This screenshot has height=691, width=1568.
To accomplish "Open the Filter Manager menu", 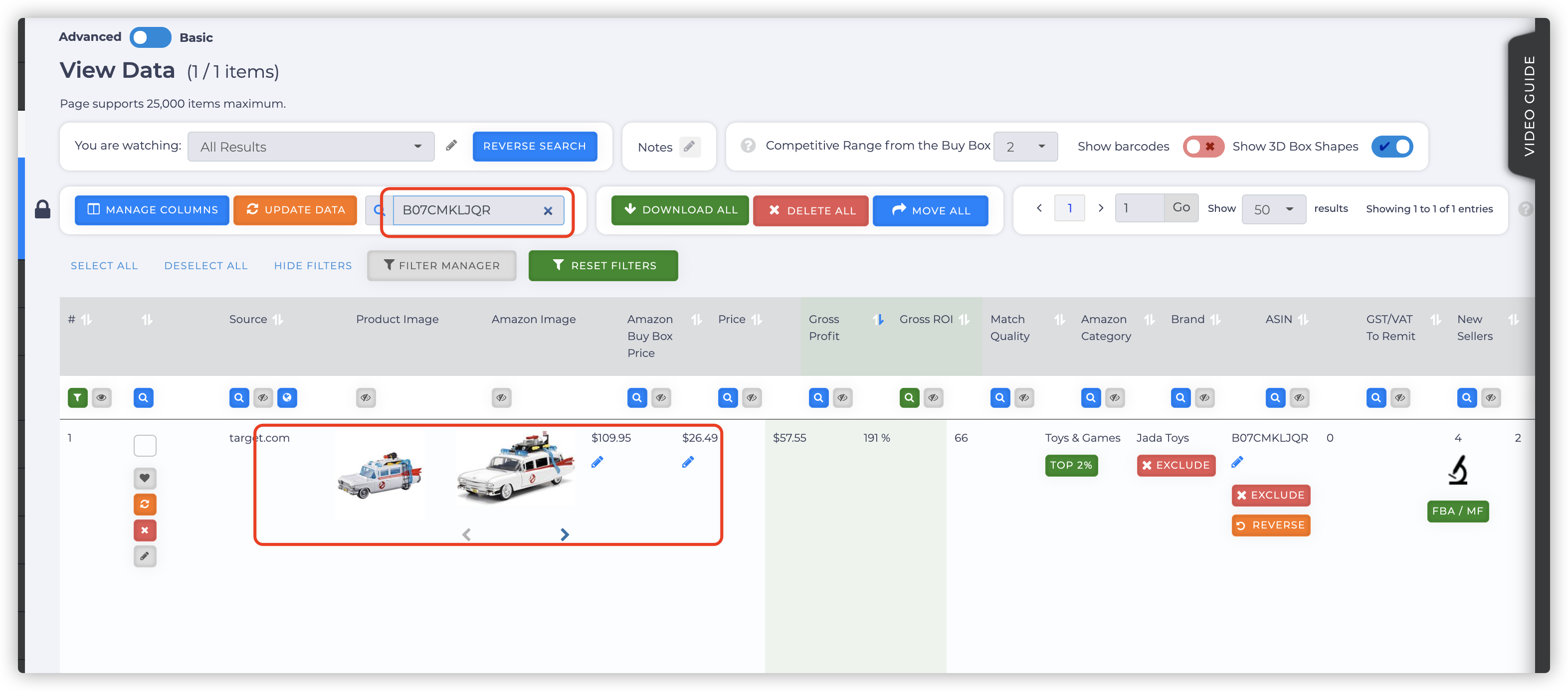I will point(441,265).
